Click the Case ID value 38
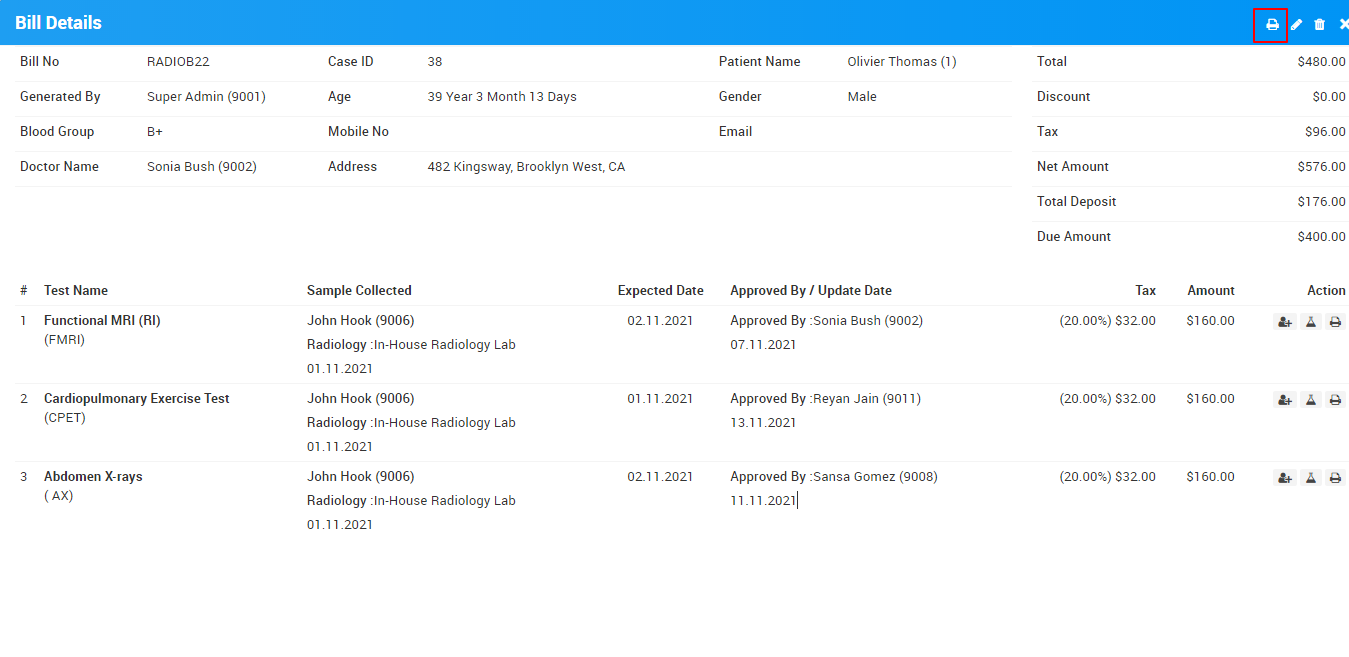The height and width of the screenshot is (657, 1349). 434,62
